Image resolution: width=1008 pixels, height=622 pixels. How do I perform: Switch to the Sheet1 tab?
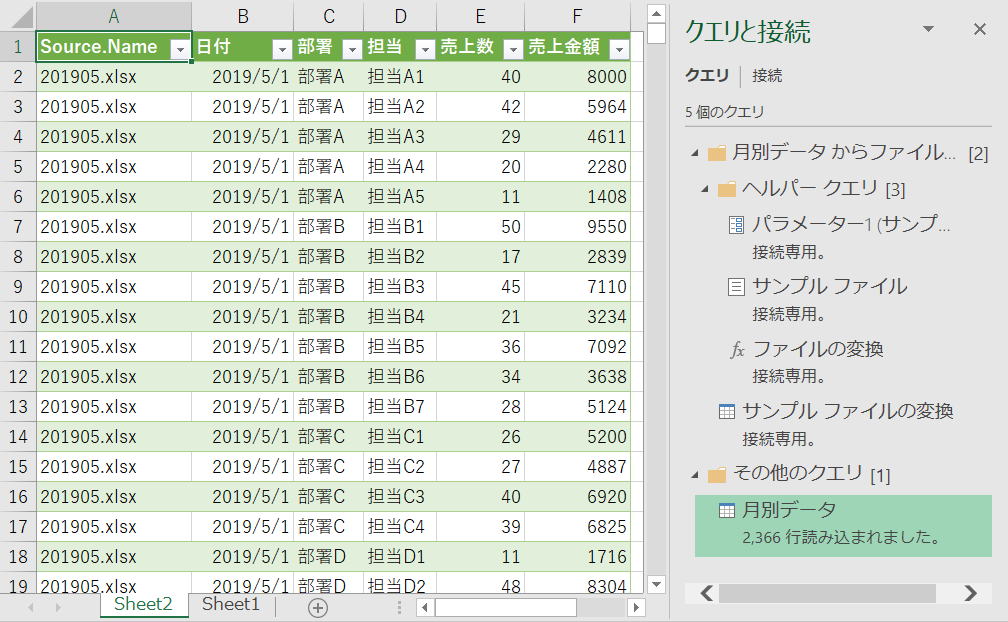pos(230,604)
